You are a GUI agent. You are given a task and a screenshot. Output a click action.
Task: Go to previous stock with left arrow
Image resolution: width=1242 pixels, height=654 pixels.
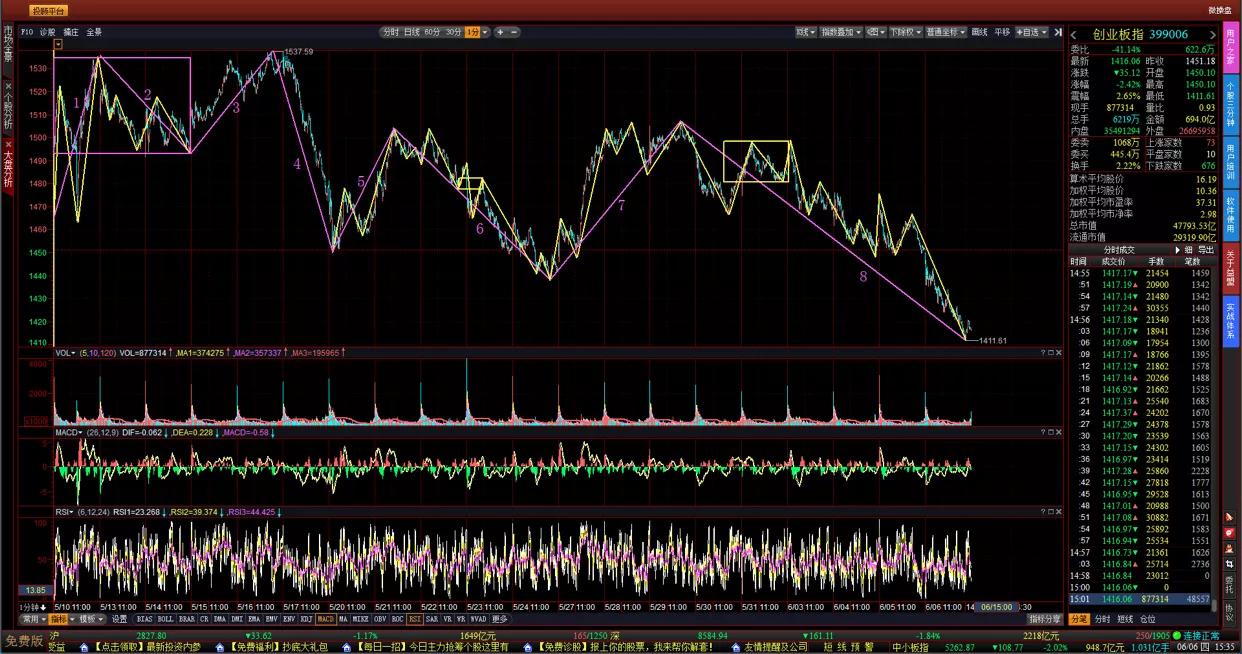(x=1074, y=34)
